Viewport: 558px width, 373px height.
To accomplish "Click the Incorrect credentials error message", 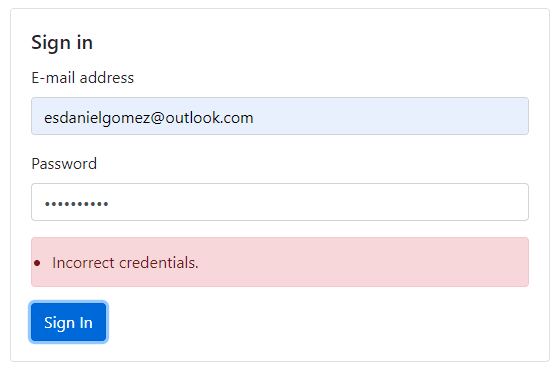I will tap(125, 263).
